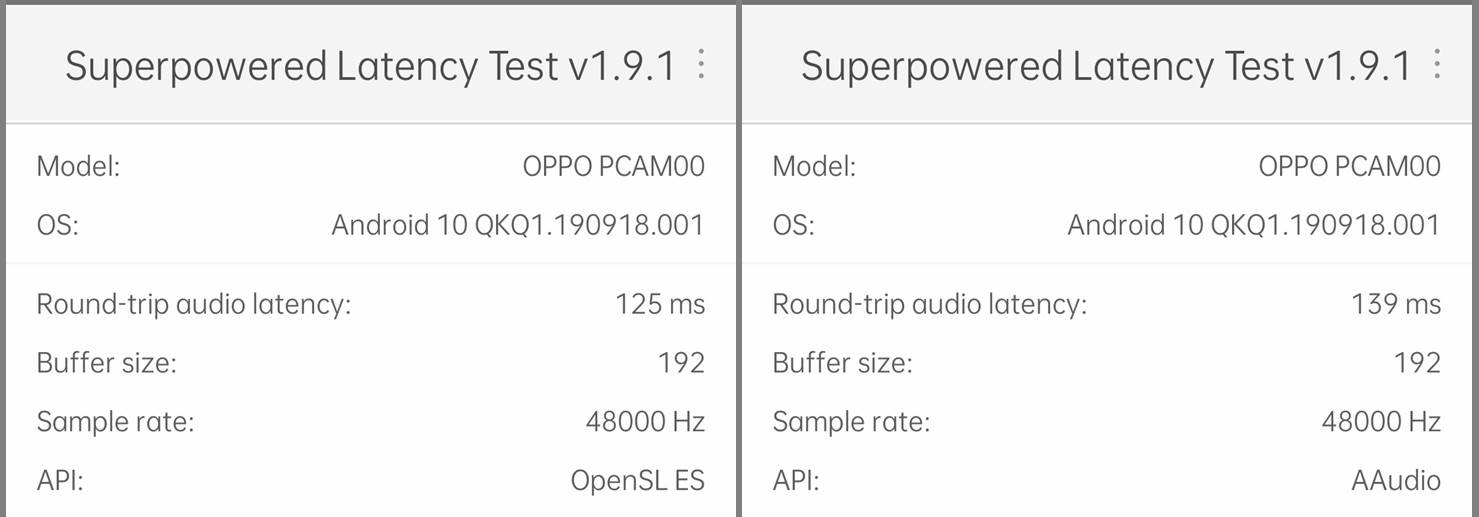Select the 139 ms latency value
The image size is (1479, 517).
click(x=1396, y=304)
